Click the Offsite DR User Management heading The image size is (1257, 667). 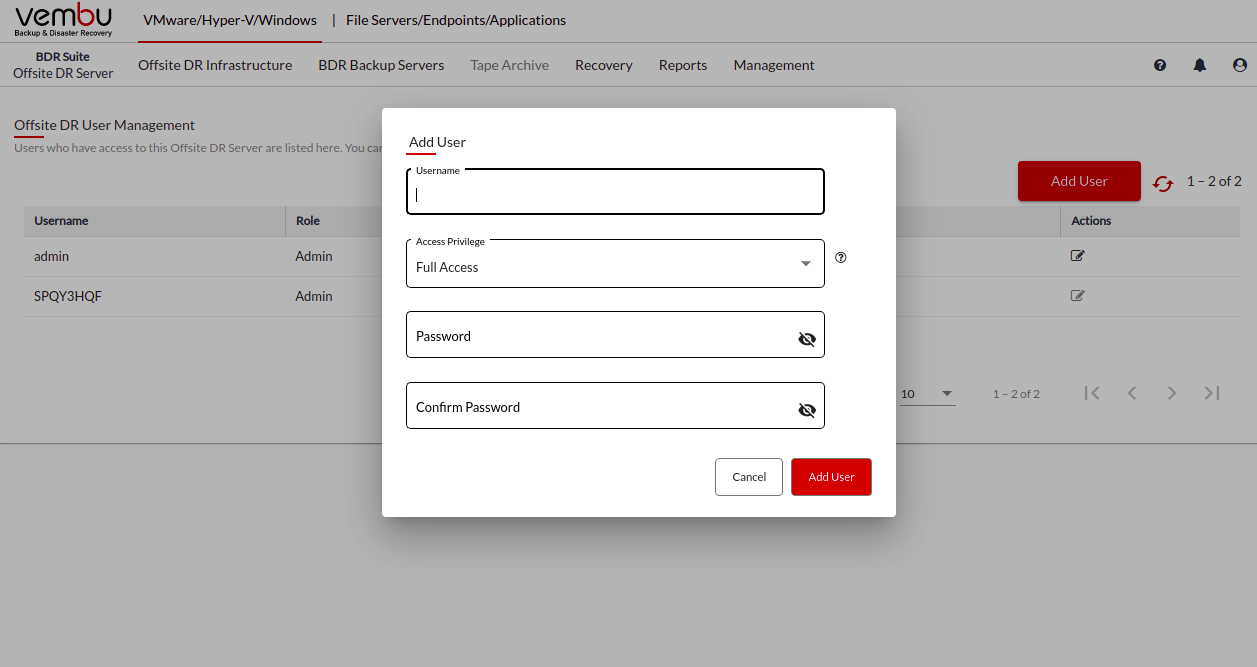coord(104,125)
